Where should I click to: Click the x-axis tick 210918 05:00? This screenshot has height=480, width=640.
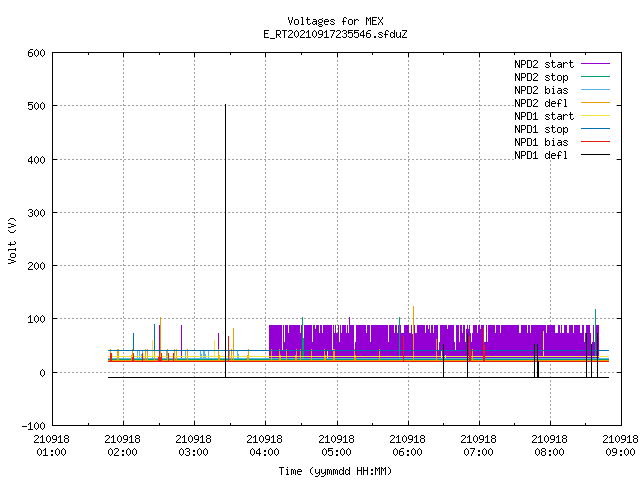tap(336, 446)
